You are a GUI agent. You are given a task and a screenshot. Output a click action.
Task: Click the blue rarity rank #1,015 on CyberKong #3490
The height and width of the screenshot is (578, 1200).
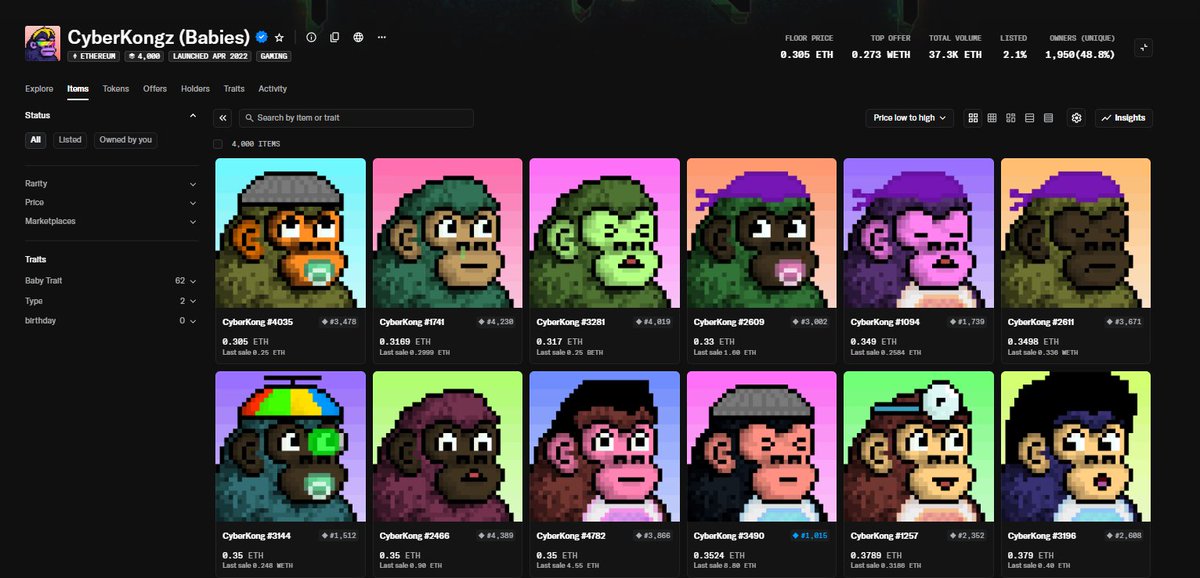pyautogui.click(x=812, y=536)
